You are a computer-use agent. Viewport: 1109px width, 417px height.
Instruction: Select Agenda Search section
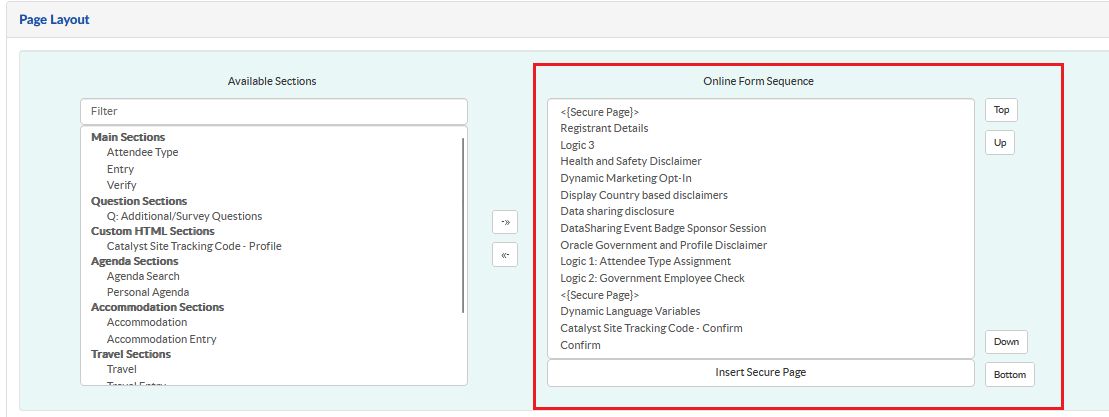[143, 276]
